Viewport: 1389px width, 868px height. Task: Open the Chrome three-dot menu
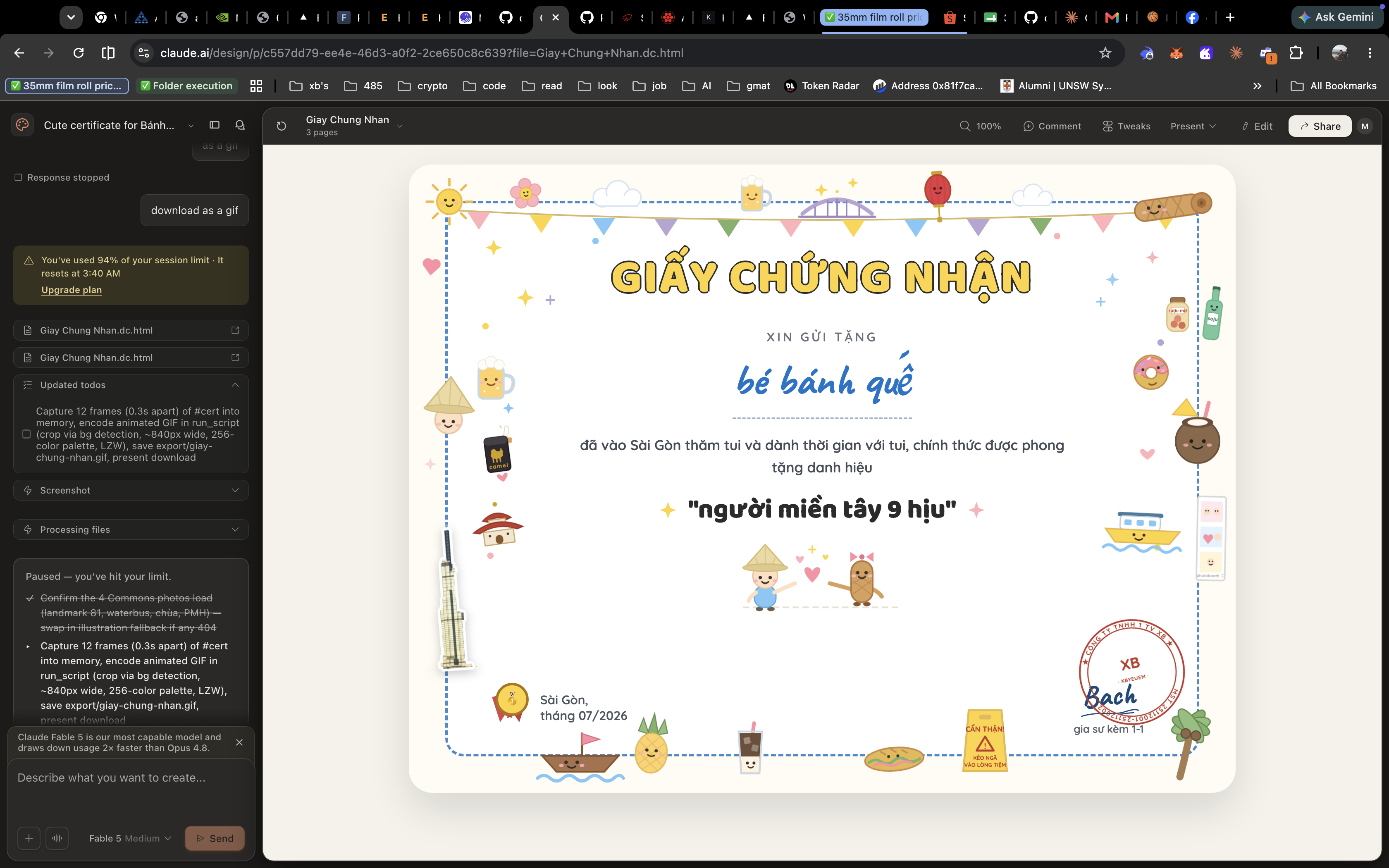pyautogui.click(x=1370, y=53)
